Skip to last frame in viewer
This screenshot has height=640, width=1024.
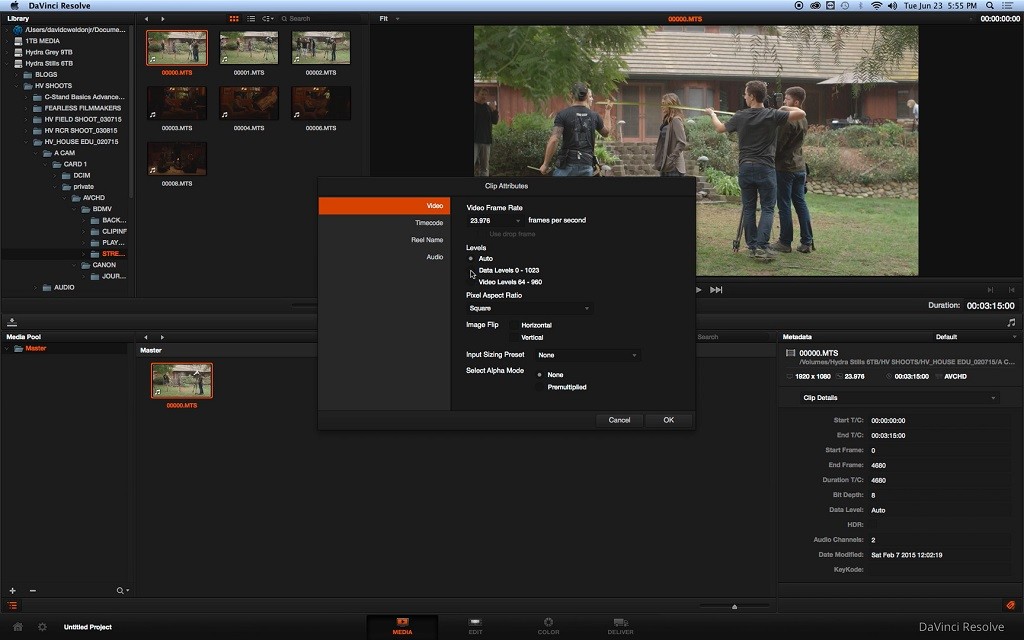tap(716, 290)
